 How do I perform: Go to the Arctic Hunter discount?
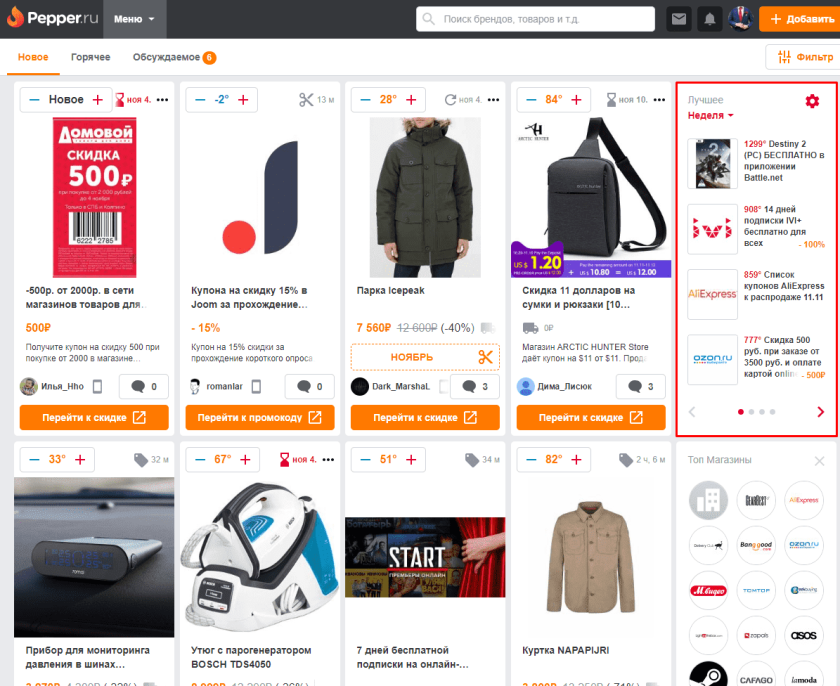point(591,417)
